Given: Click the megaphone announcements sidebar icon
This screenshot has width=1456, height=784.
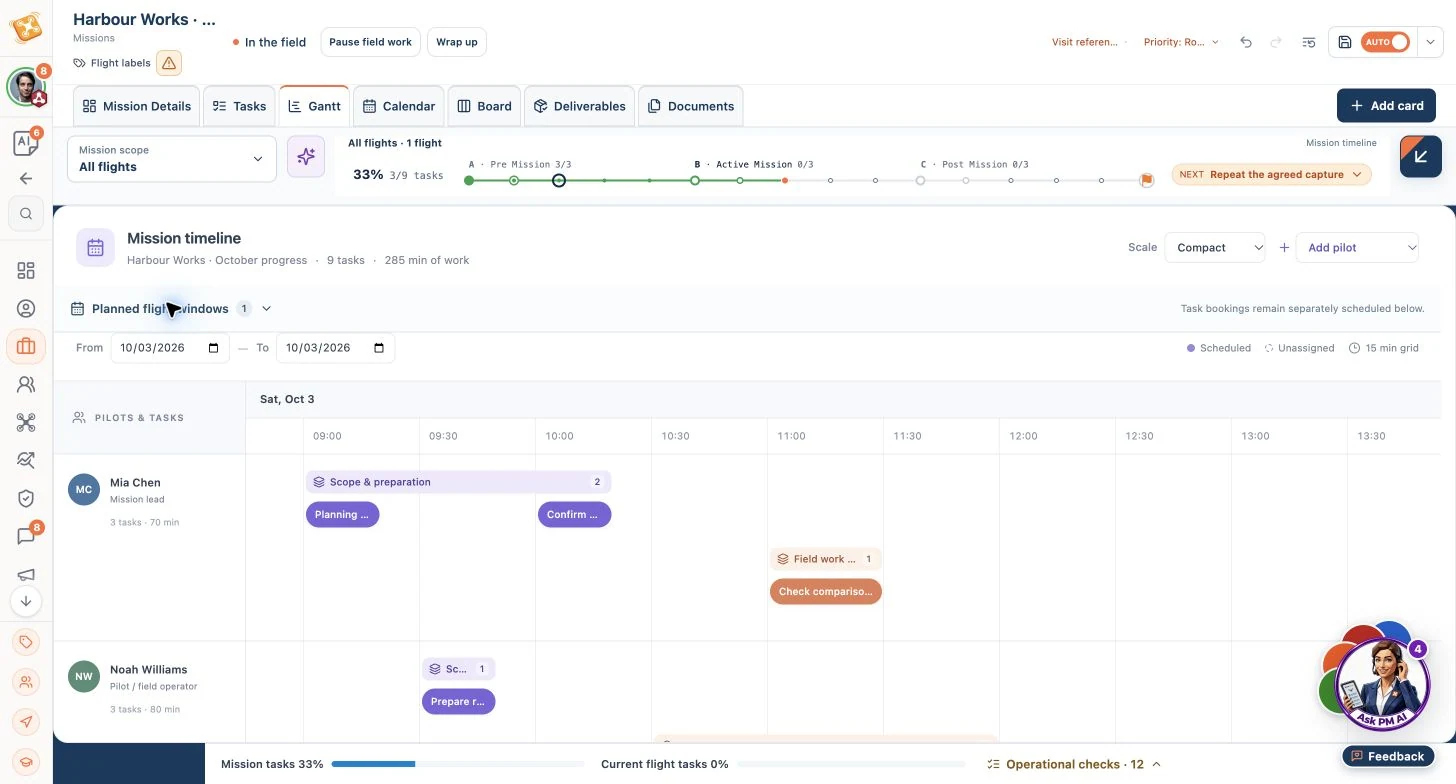Looking at the screenshot, I should pos(26,574).
